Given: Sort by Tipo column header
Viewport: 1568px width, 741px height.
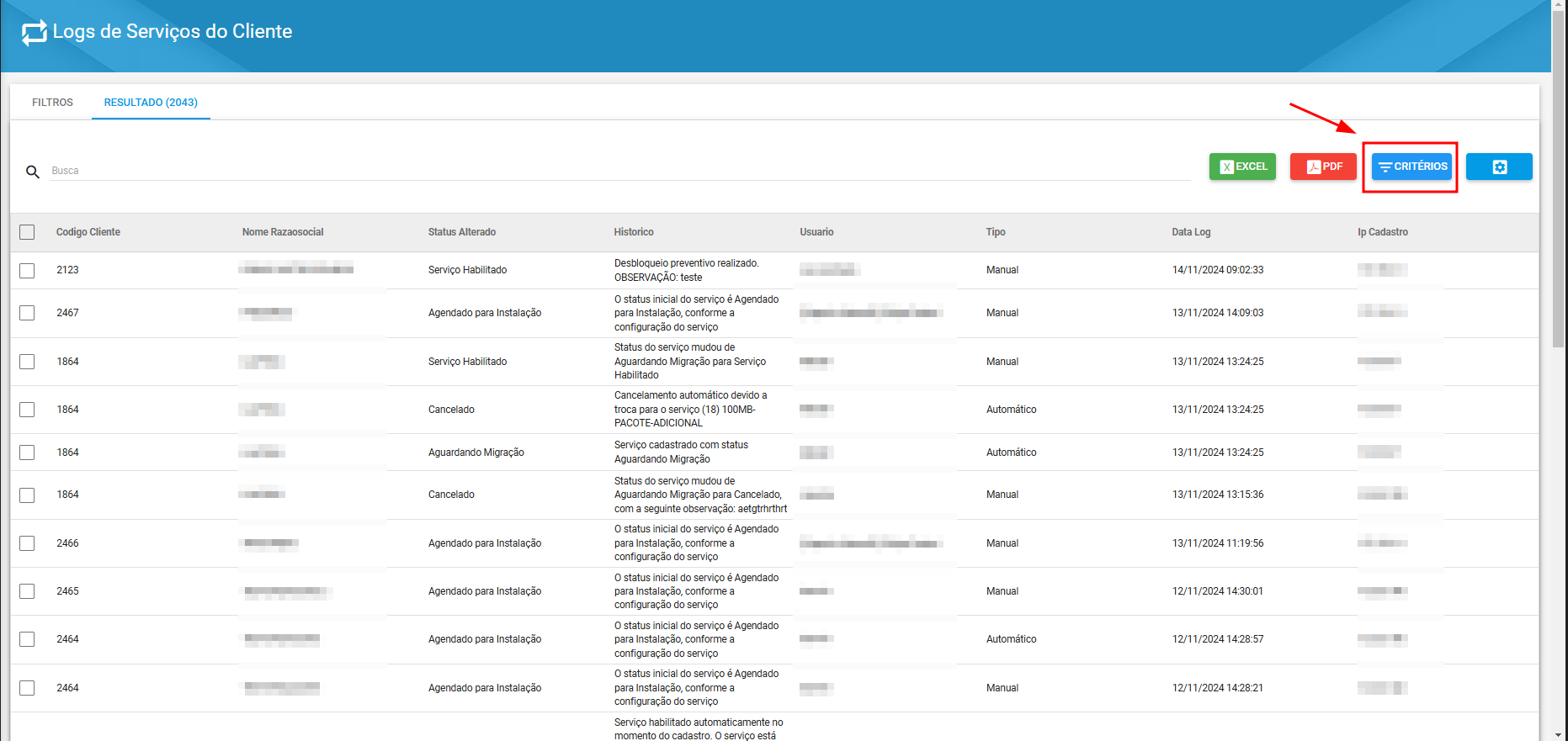Looking at the screenshot, I should pos(996,232).
